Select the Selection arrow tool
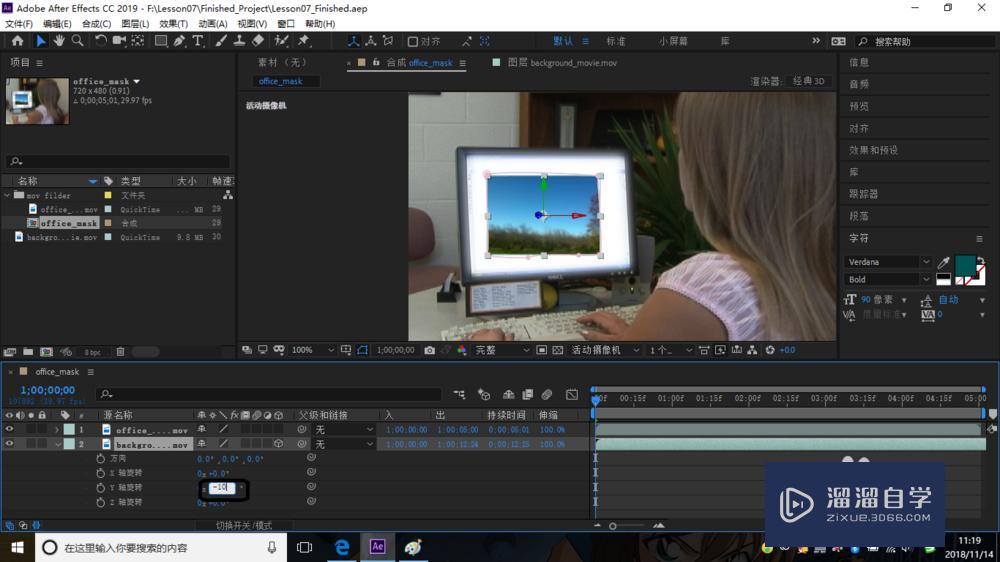 pos(41,41)
